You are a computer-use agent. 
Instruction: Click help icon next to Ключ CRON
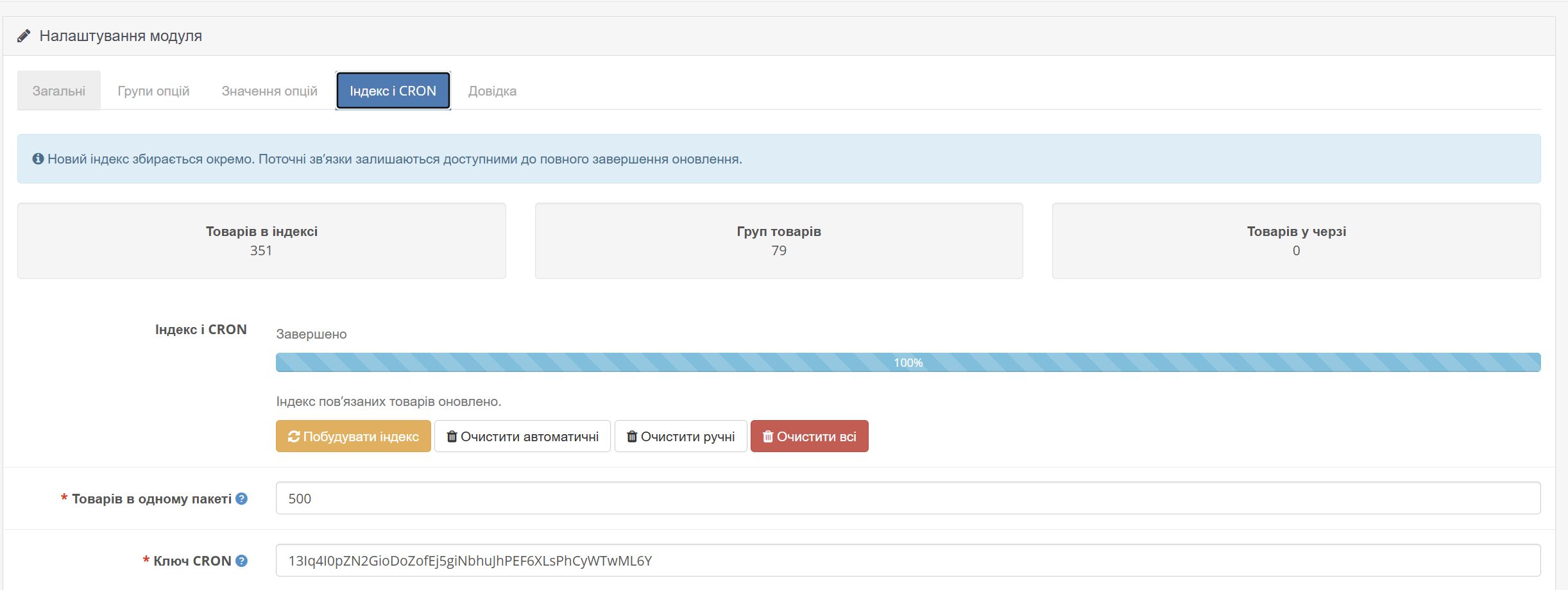[x=241, y=561]
